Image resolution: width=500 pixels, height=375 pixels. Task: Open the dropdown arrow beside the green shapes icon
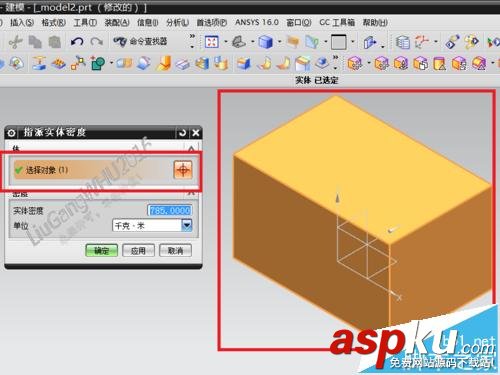pos(111,62)
